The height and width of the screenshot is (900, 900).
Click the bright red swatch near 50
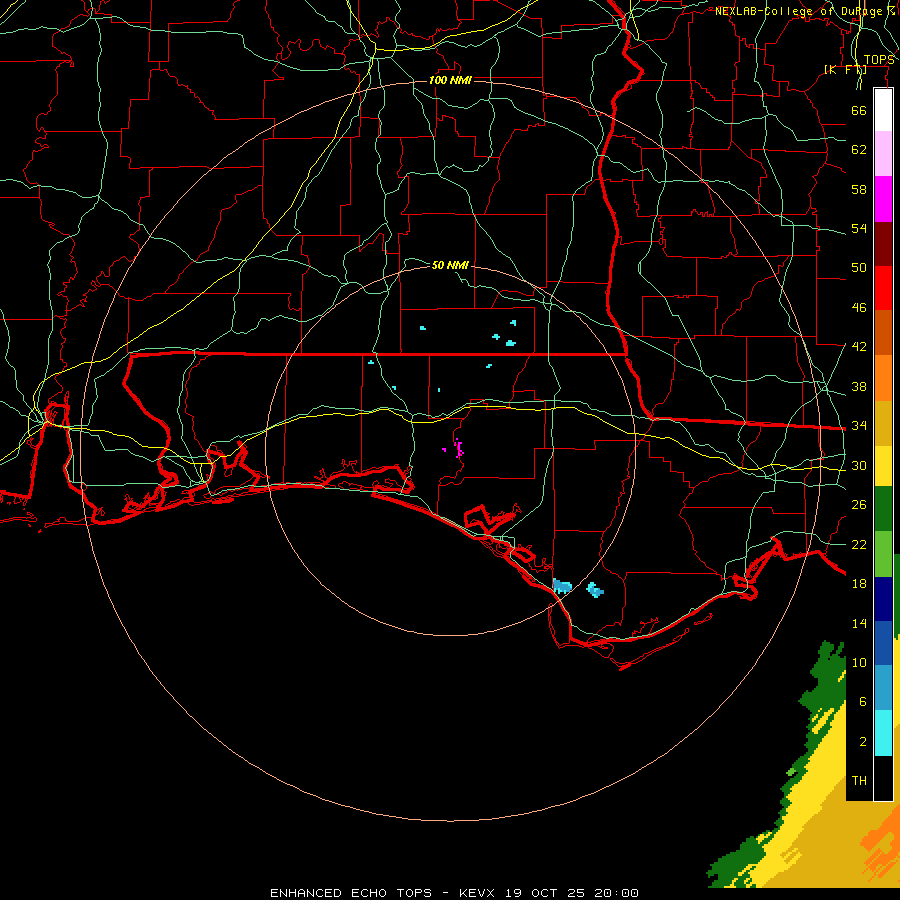coord(883,288)
